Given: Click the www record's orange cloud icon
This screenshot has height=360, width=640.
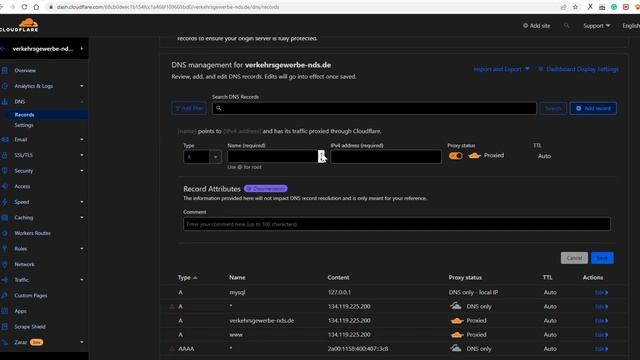Looking at the screenshot, I should coord(457,335).
